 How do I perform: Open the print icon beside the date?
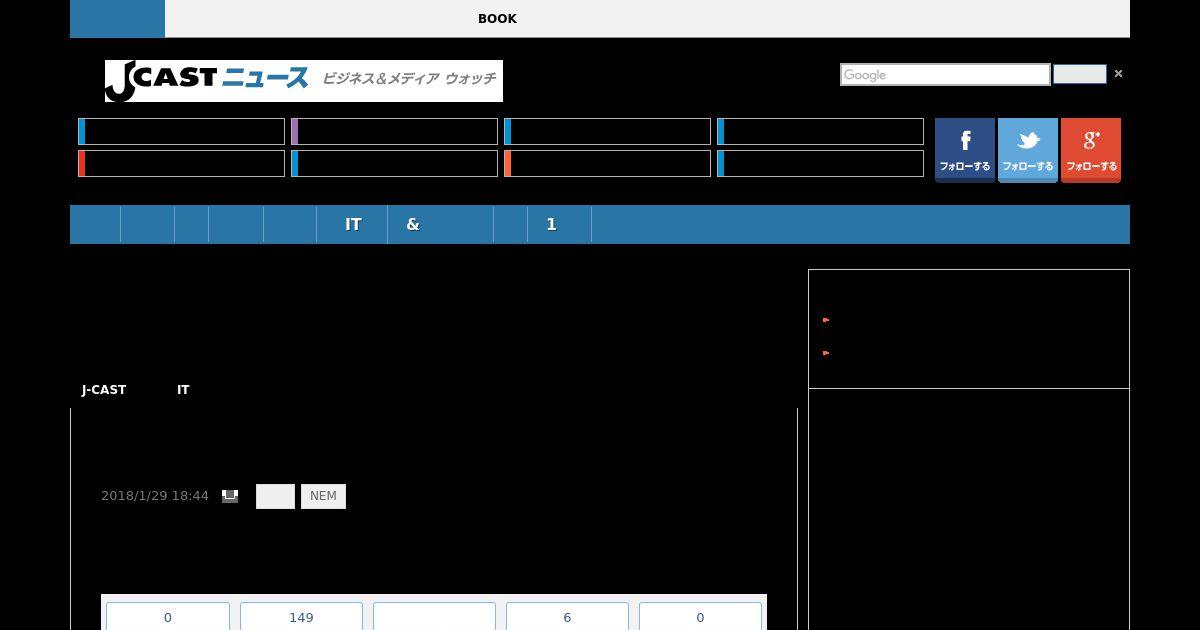[x=230, y=496]
